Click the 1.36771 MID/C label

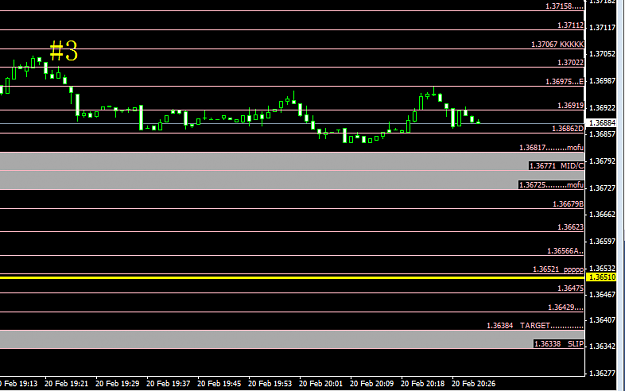[x=556, y=166]
